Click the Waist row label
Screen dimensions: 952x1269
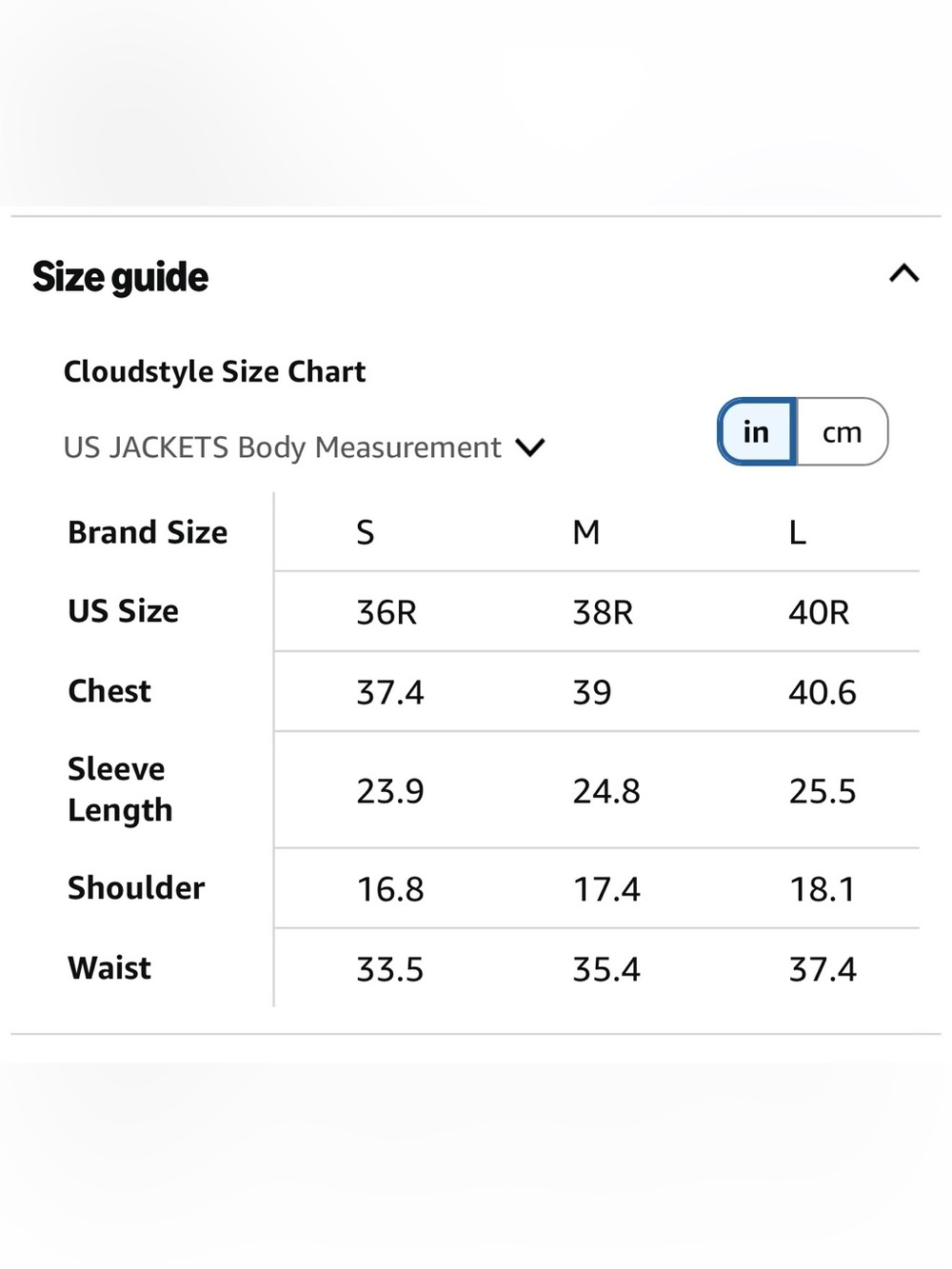[x=109, y=968]
